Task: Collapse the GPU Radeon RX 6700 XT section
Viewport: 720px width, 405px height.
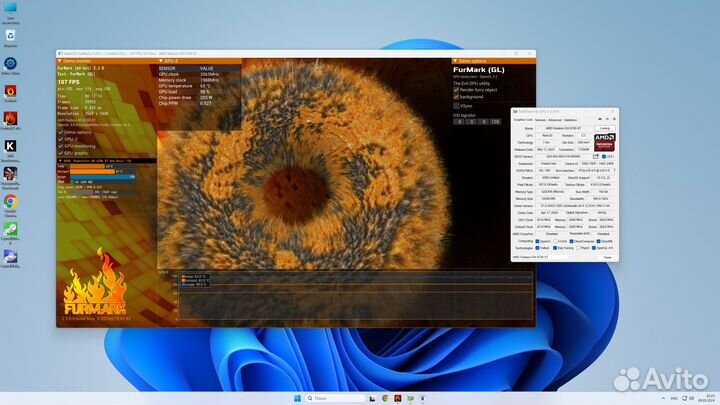Action: point(60,161)
